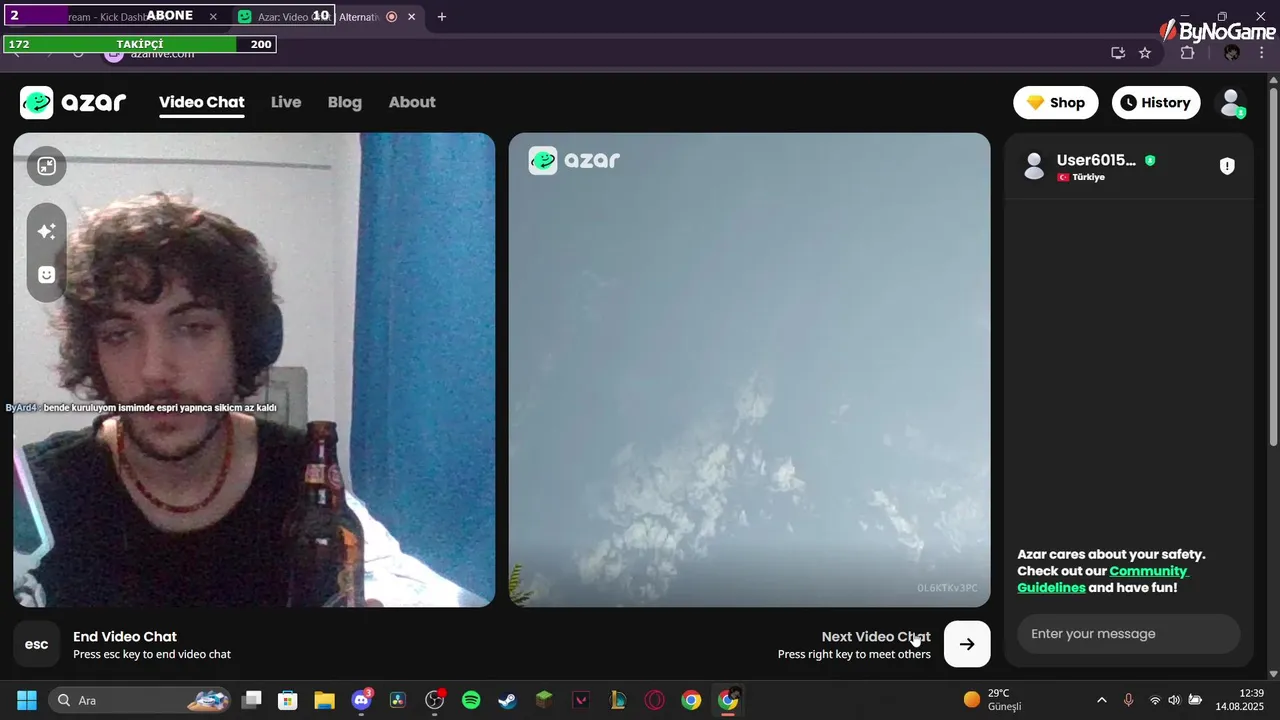Open File Explorer from the taskbar
Image resolution: width=1280 pixels, height=720 pixels.
pos(324,700)
